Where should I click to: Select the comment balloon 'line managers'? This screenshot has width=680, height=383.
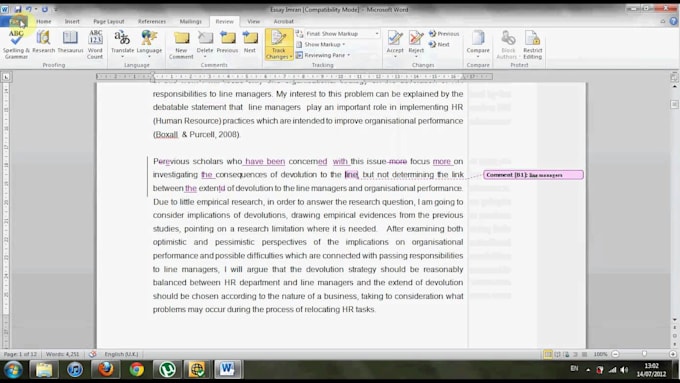533,175
